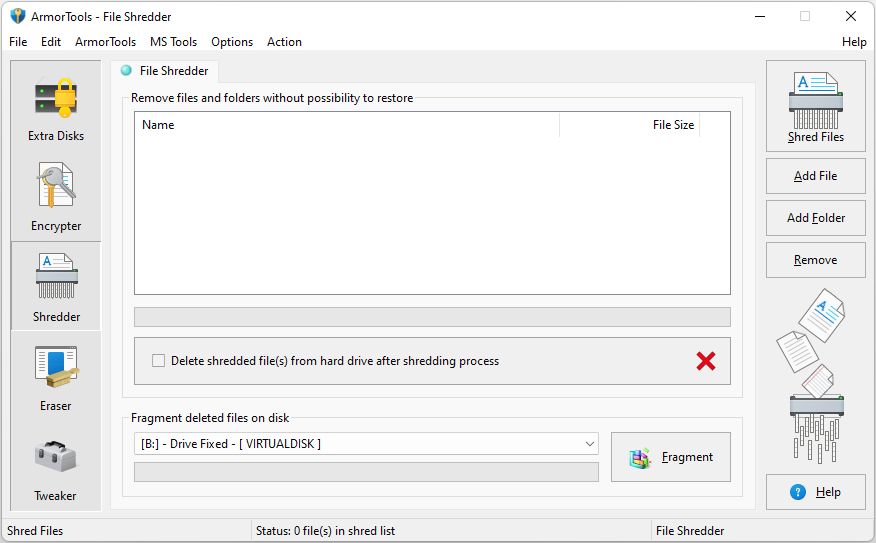The image size is (876, 543).
Task: Launch the Tweaker toolbox
Action: click(x=56, y=466)
